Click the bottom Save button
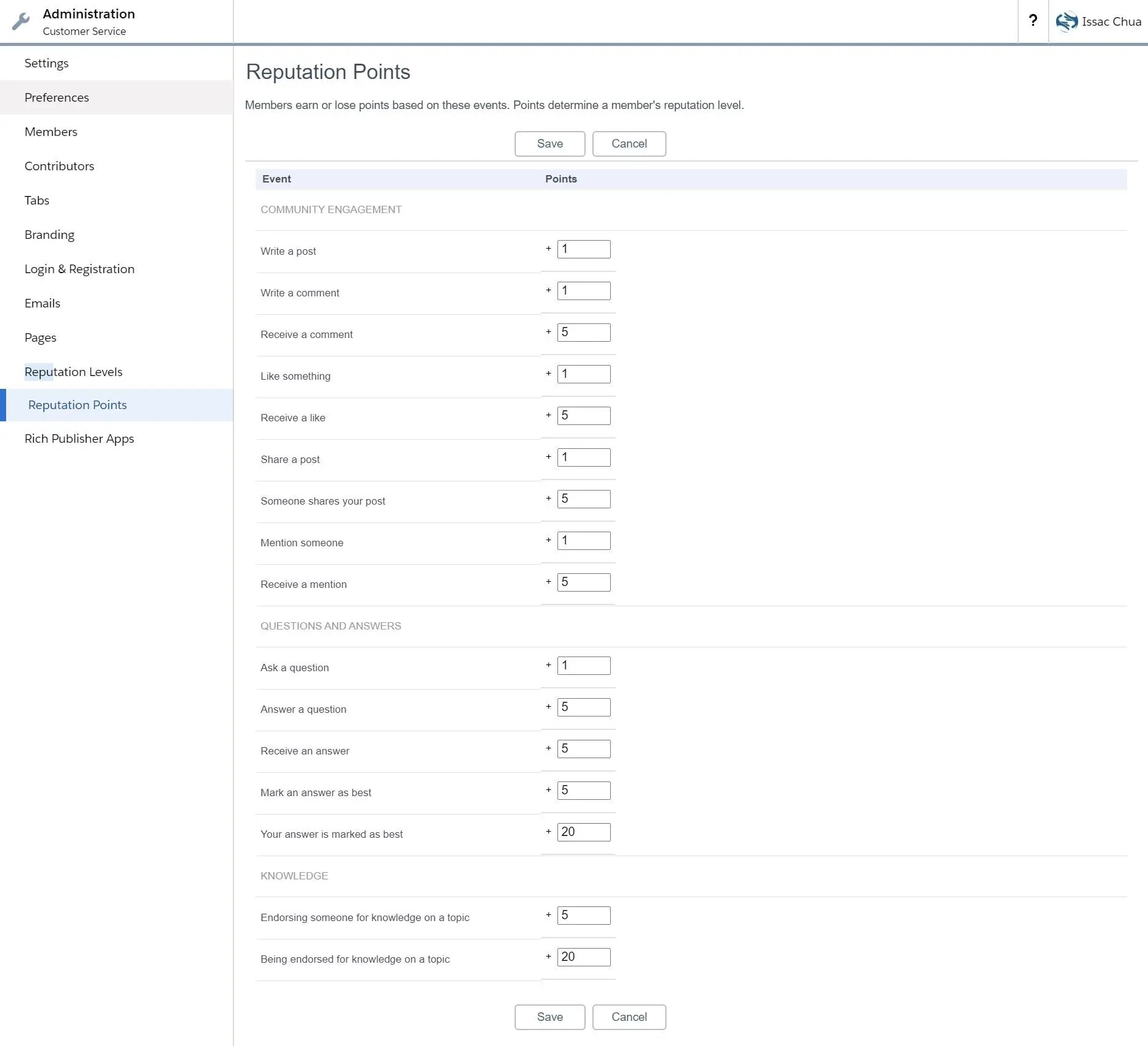1148x1046 pixels. (x=549, y=1017)
